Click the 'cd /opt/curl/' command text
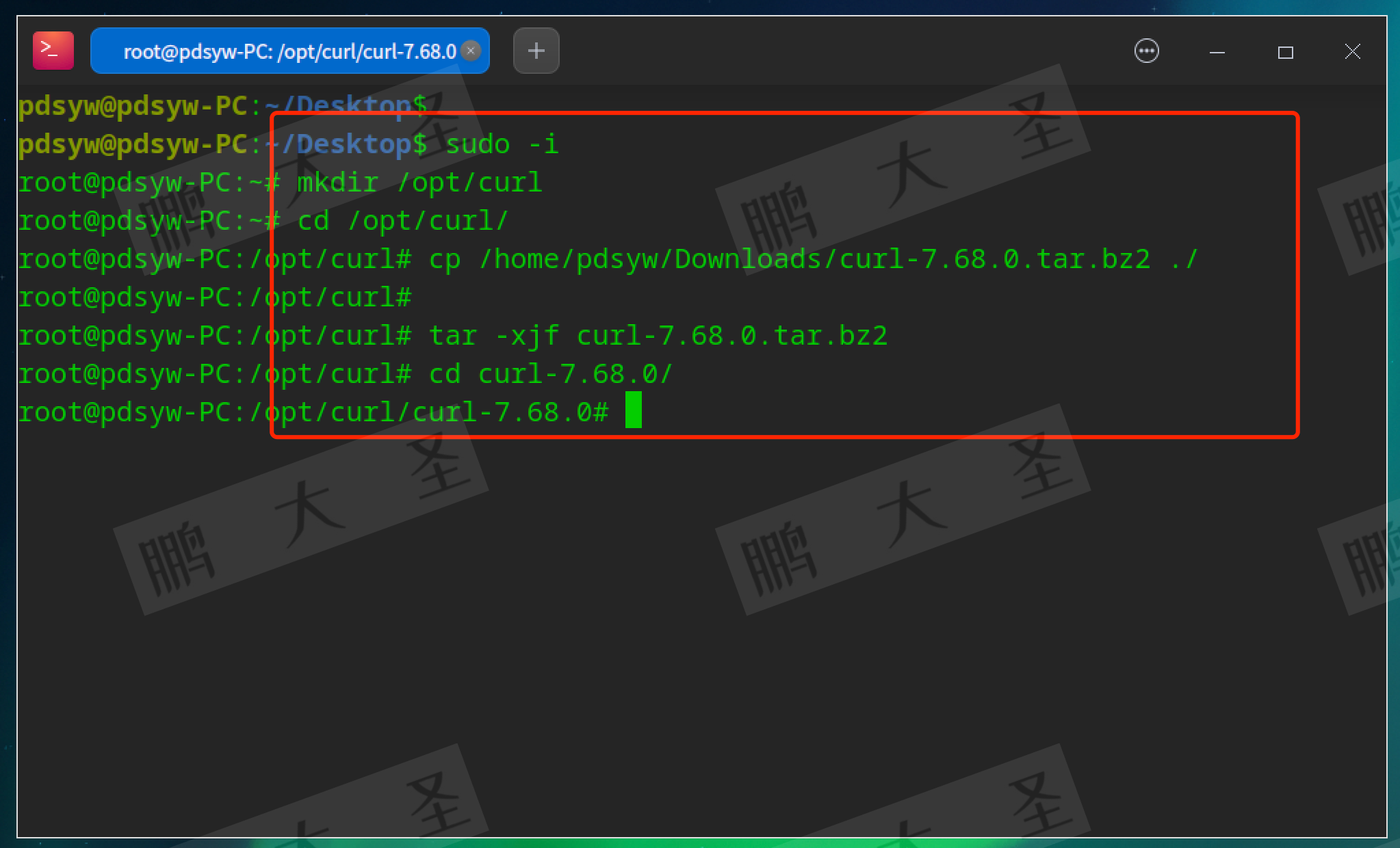This screenshot has height=848, width=1400. tap(402, 221)
